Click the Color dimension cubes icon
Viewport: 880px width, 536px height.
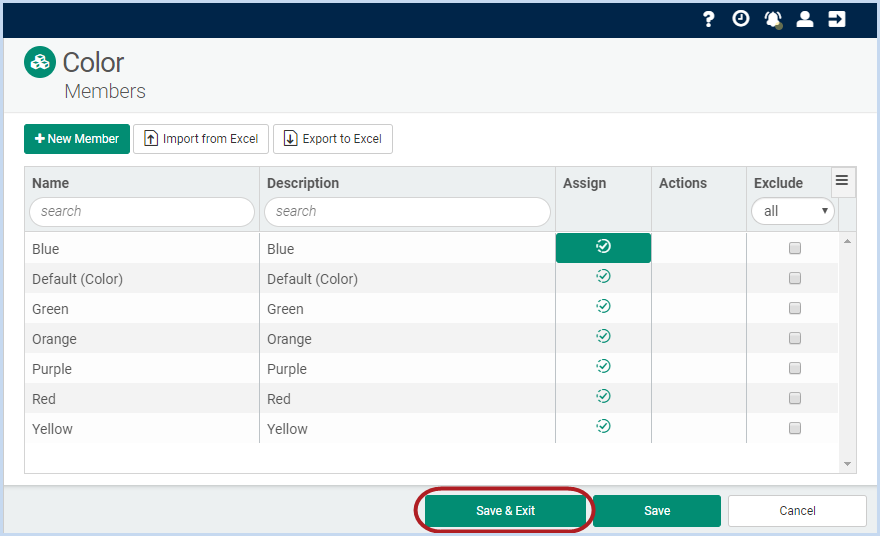[40, 62]
